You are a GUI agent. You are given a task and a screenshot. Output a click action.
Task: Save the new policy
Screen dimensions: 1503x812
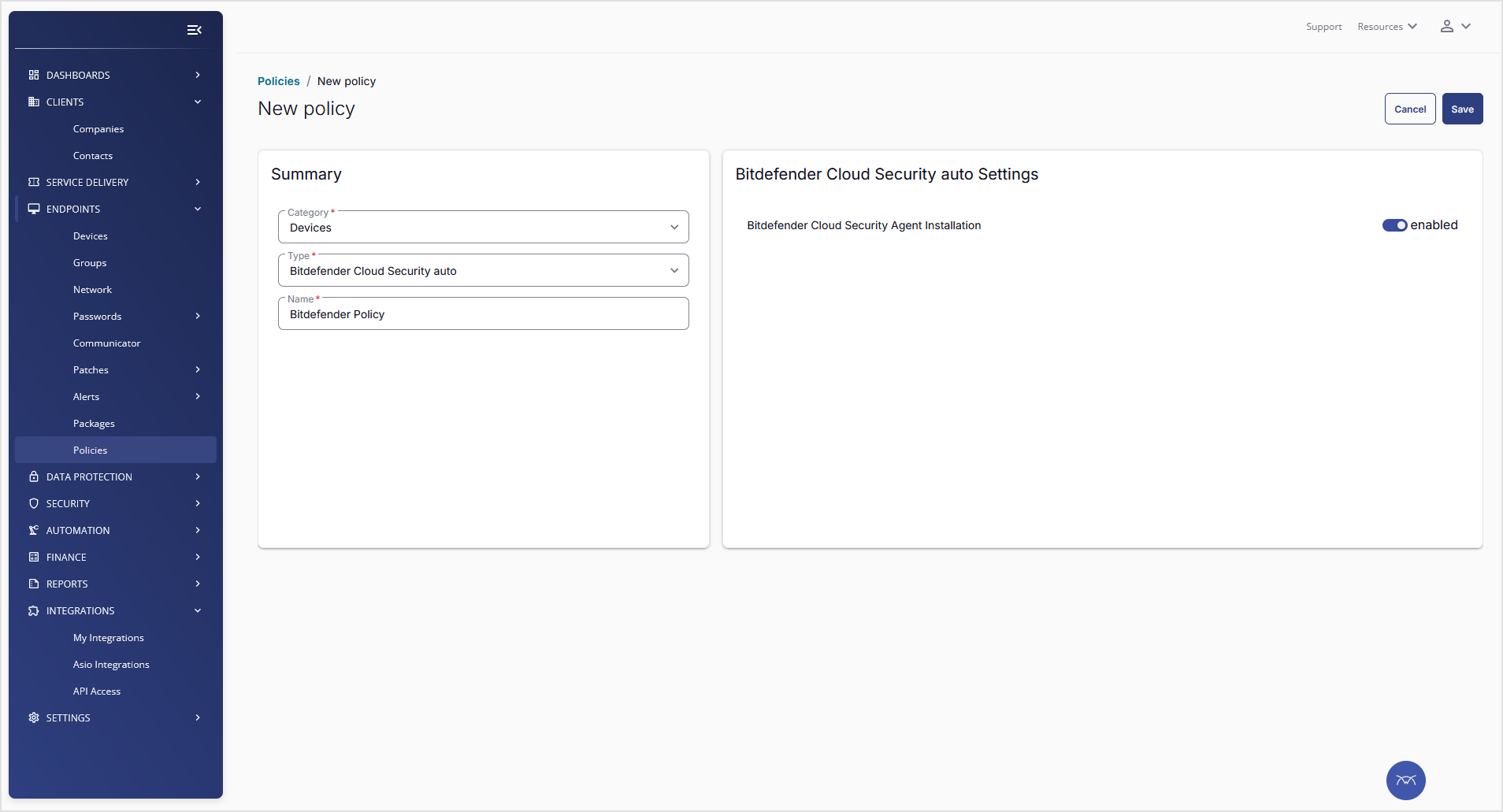(x=1462, y=109)
